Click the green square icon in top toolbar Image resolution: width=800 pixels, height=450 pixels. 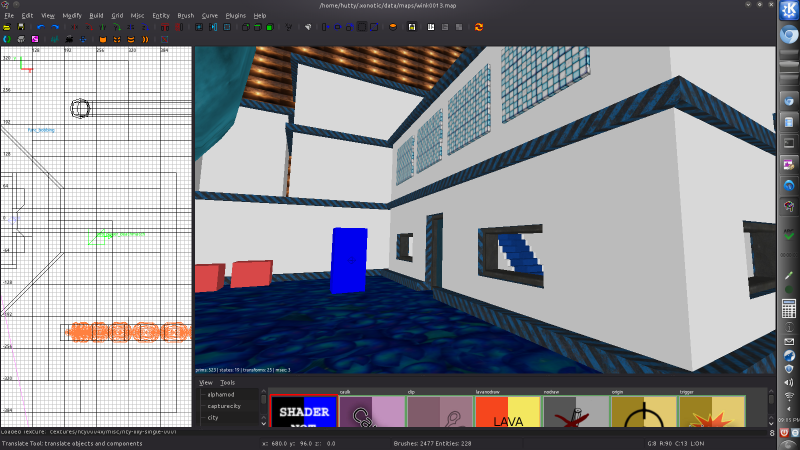270,27
